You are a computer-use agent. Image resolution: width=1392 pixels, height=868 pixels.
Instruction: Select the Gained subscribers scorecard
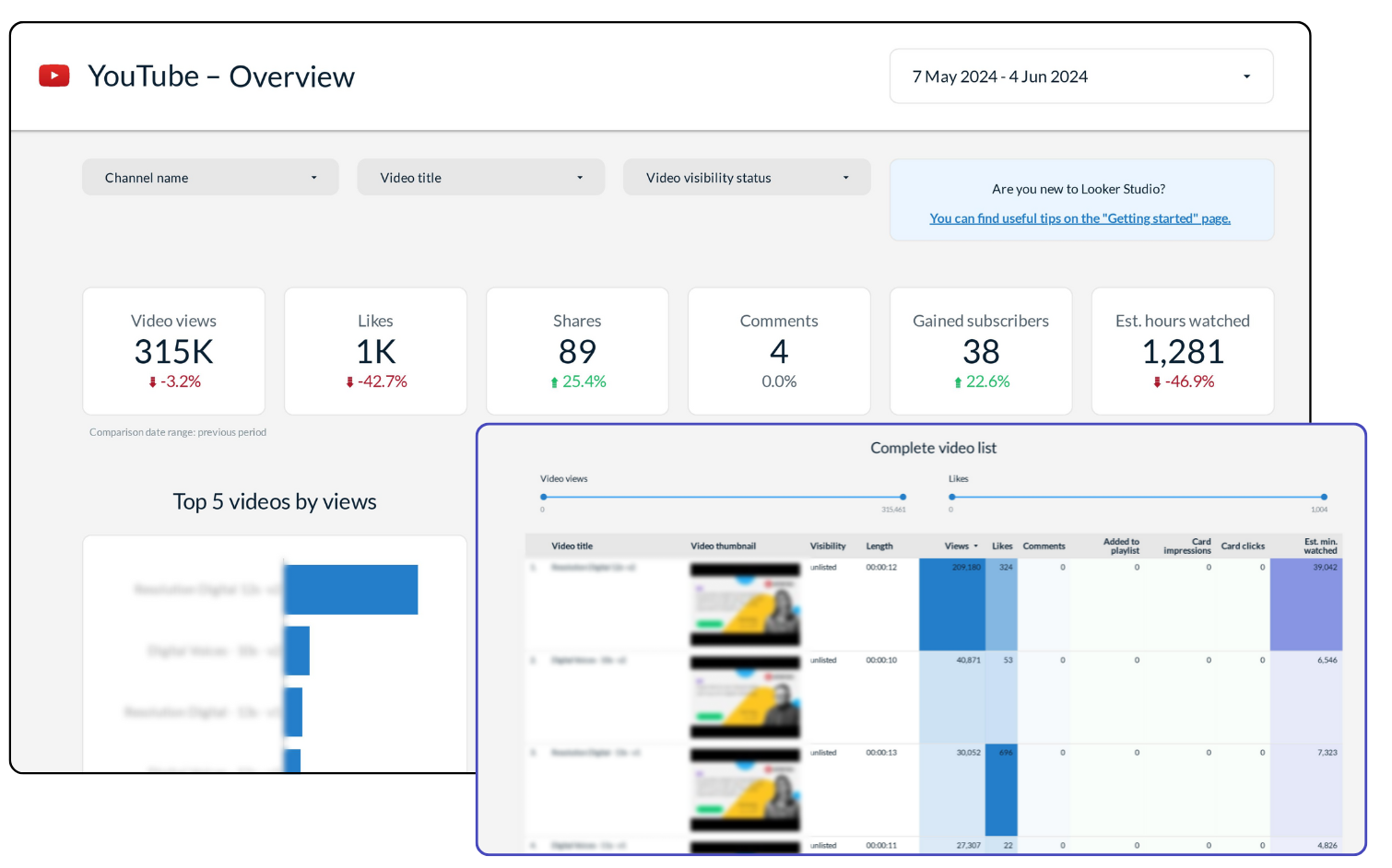point(980,351)
